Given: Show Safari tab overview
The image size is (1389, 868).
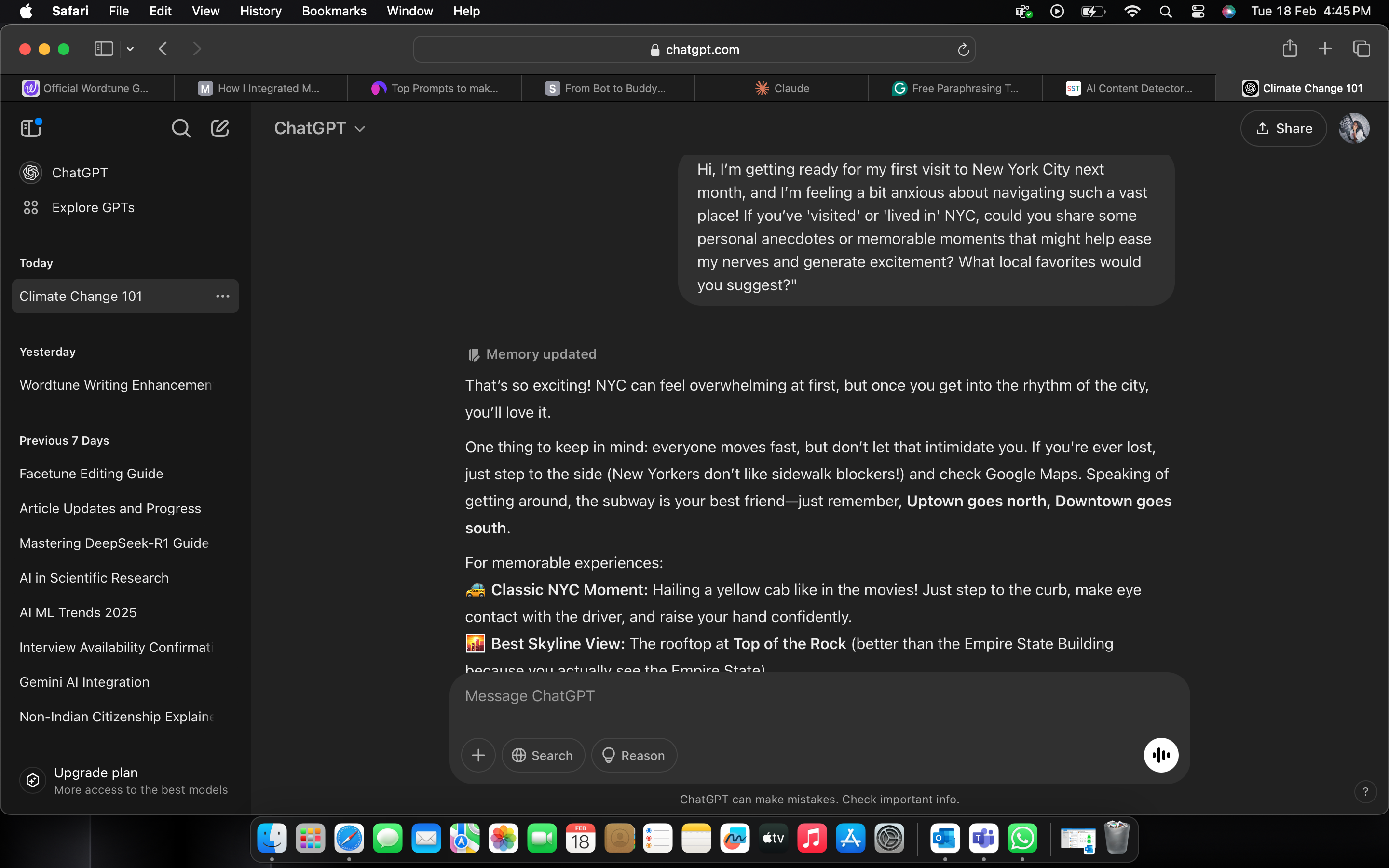Looking at the screenshot, I should click(1362, 49).
